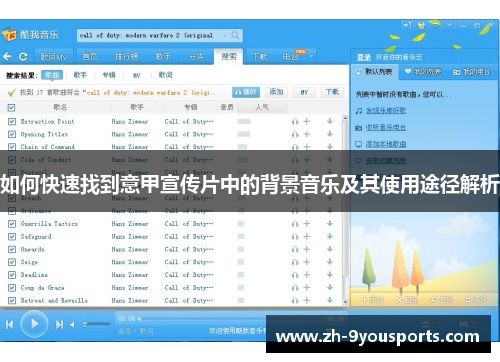This screenshot has width=500, height=362.
Task: Open the dropdown arrow after the 电台 tab
Action: (x=311, y=56)
